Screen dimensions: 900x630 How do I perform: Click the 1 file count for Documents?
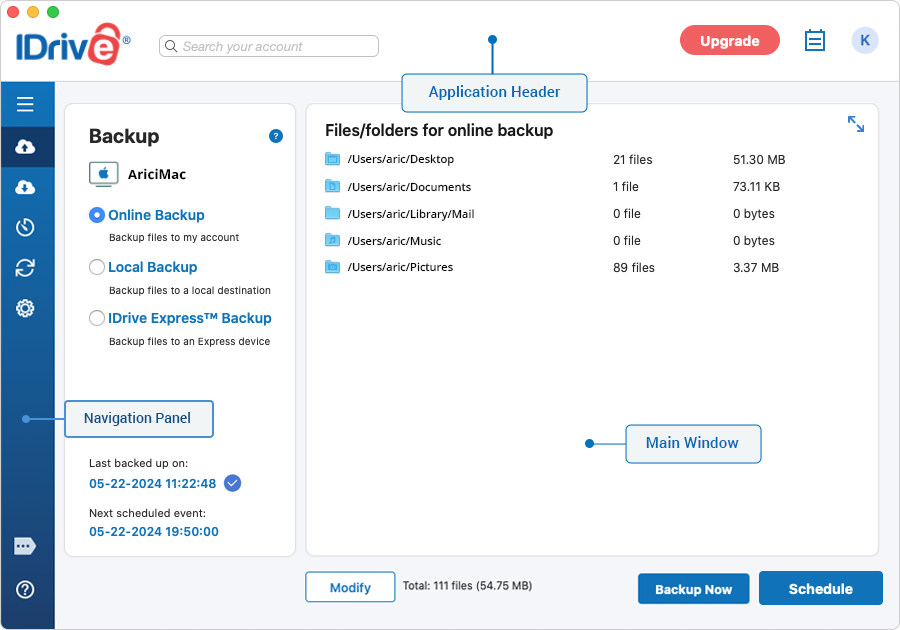(626, 186)
